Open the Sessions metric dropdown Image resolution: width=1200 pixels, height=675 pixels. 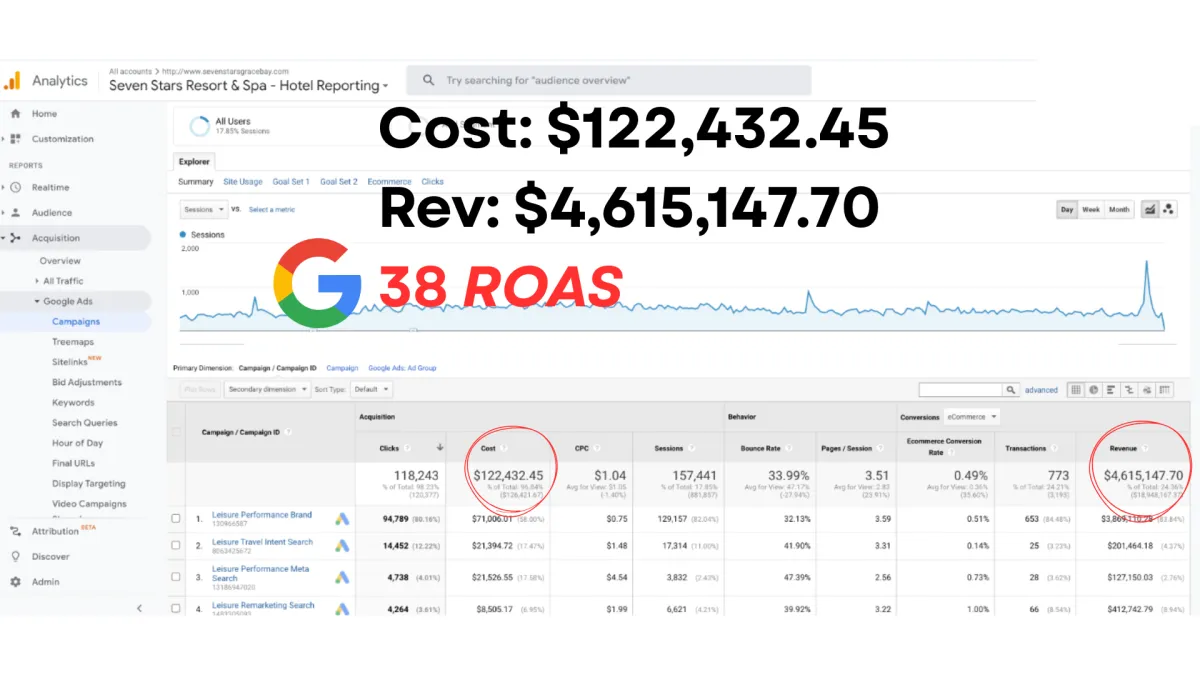pos(204,209)
